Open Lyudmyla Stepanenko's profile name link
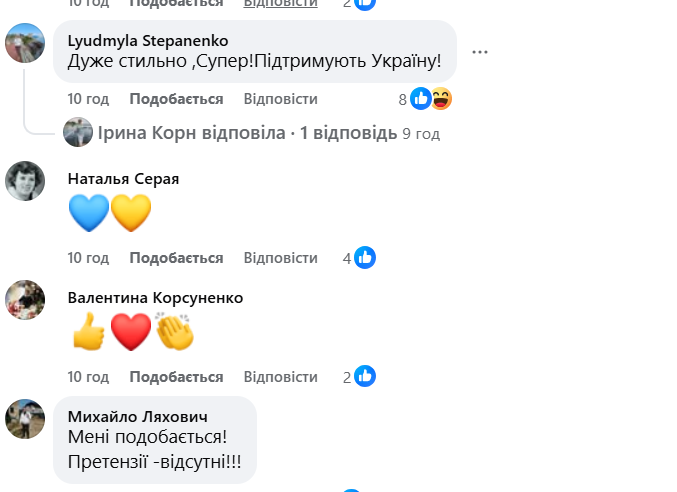Image resolution: width=677 pixels, height=492 pixels. [147, 41]
